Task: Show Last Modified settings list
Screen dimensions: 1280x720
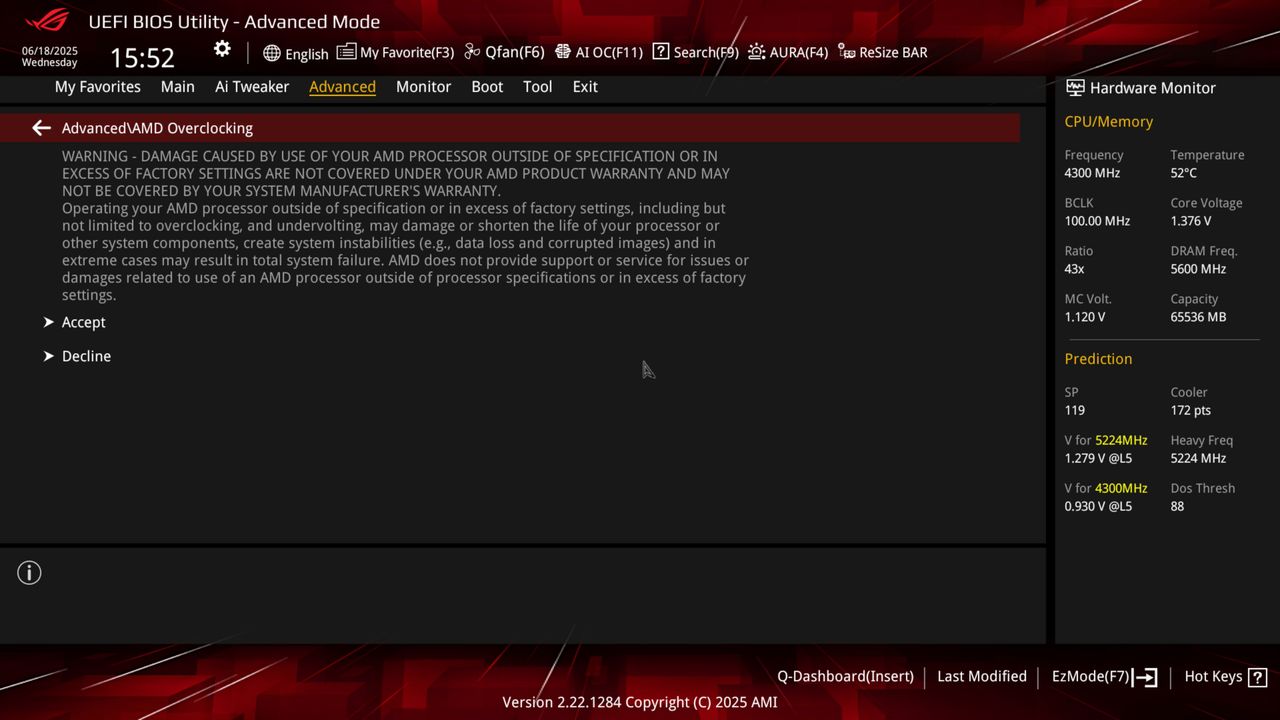Action: (981, 676)
